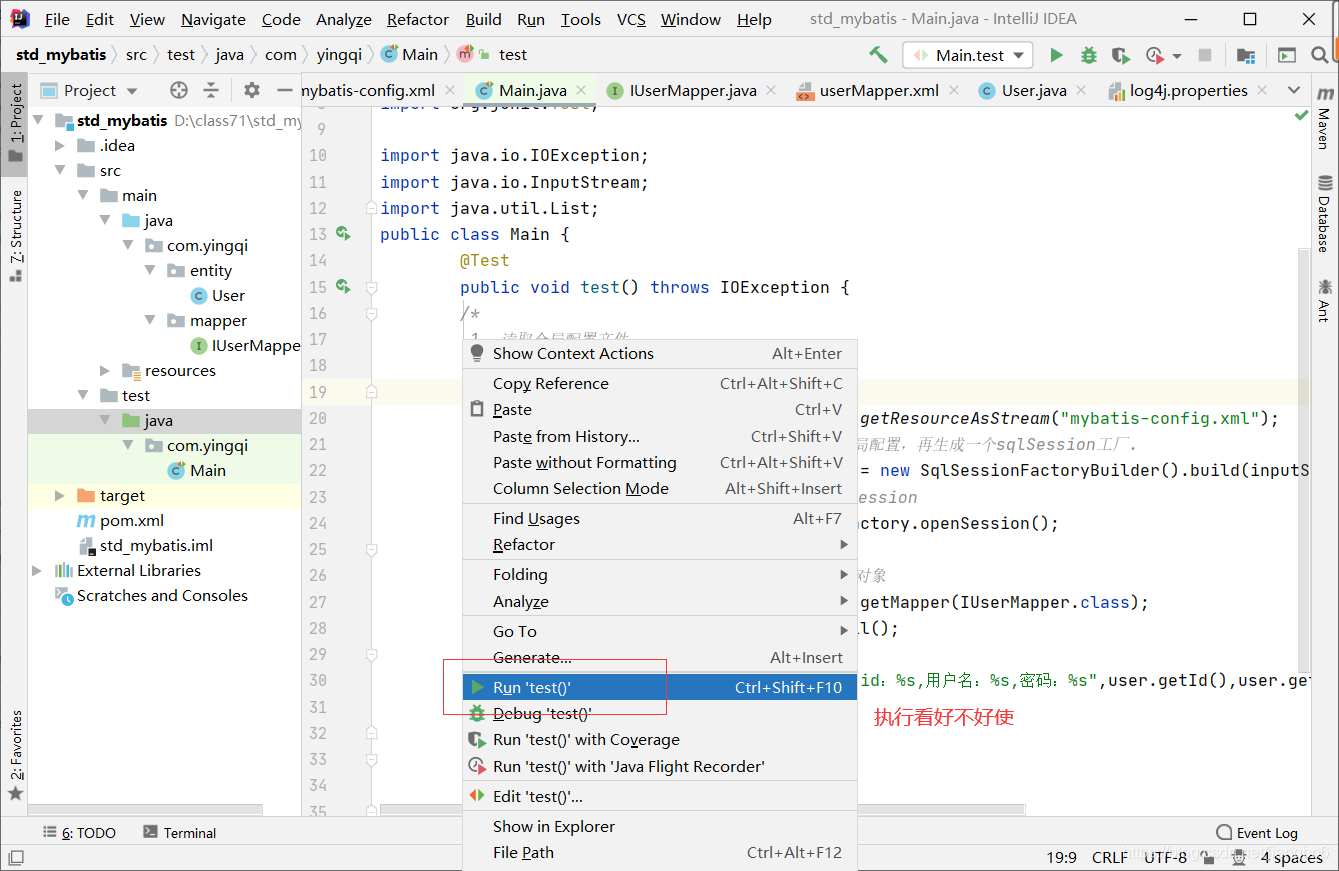Open Main.test run configuration dropdown

967,55
